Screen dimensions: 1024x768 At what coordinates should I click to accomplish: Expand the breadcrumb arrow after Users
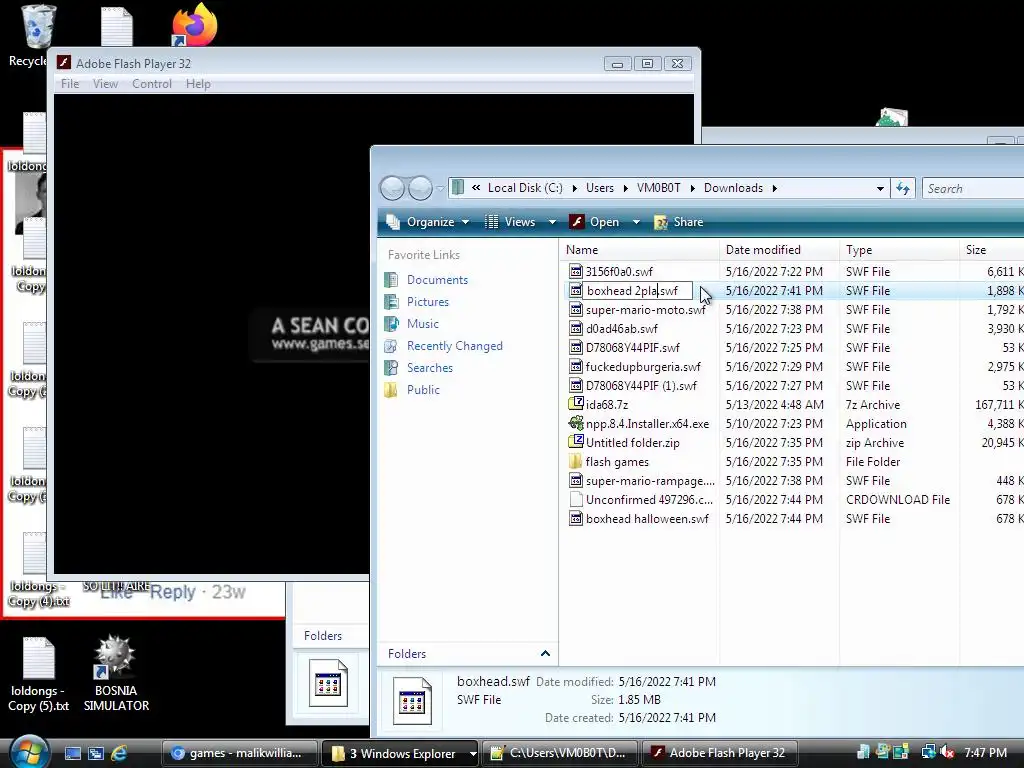[x=625, y=188]
